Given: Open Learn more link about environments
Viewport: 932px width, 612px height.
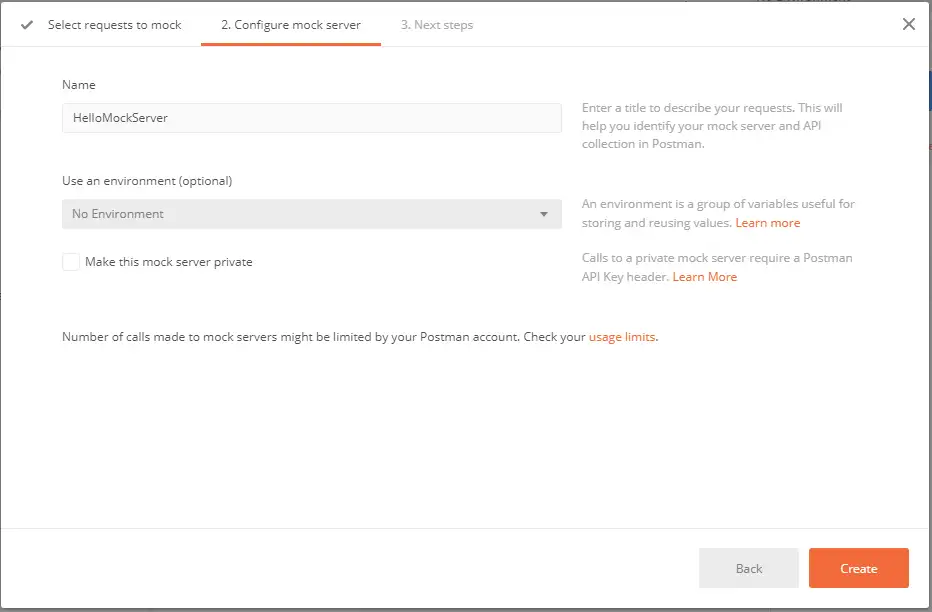Looking at the screenshot, I should 767,223.
